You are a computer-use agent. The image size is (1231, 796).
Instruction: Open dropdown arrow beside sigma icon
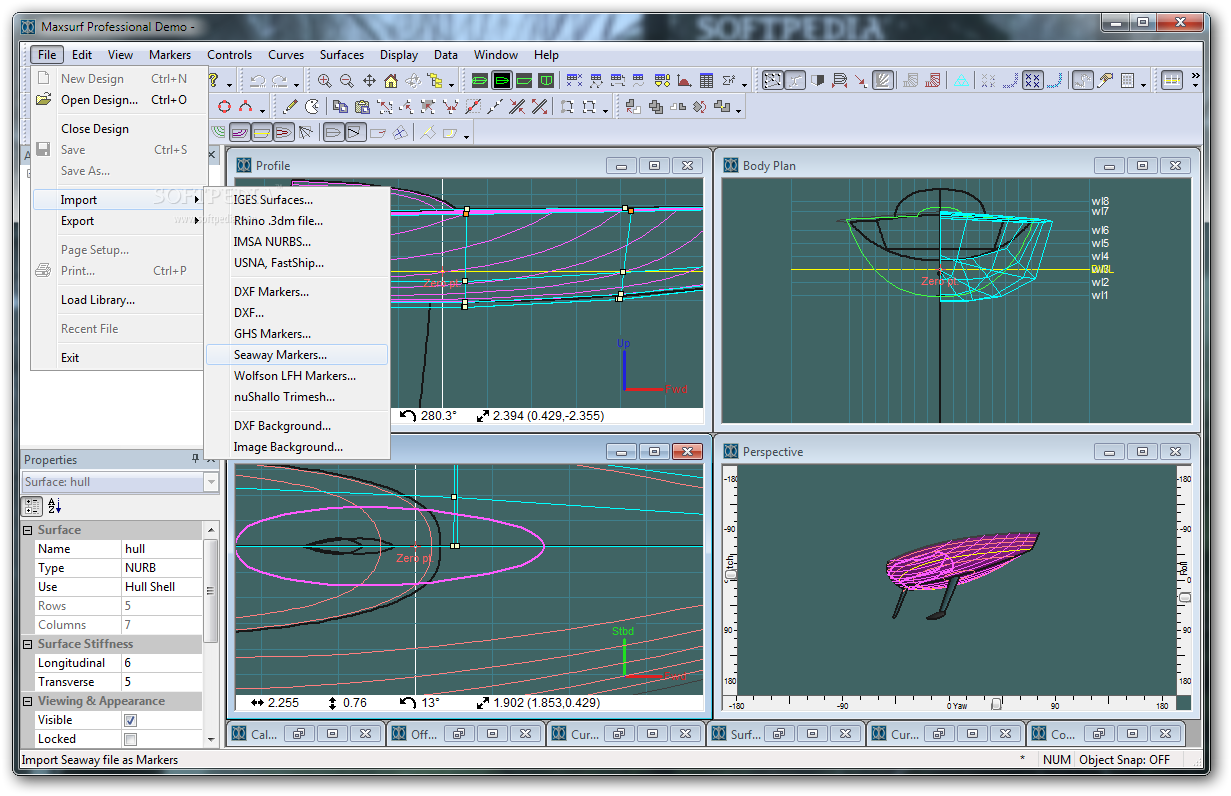pos(745,83)
